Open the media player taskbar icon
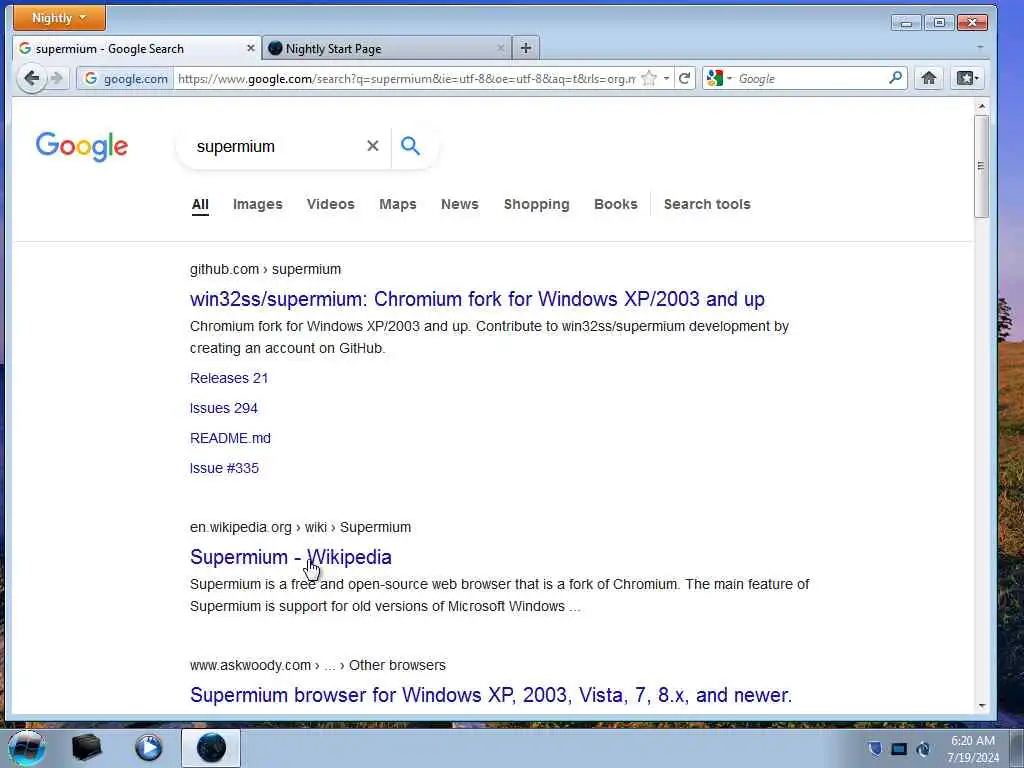 click(148, 748)
